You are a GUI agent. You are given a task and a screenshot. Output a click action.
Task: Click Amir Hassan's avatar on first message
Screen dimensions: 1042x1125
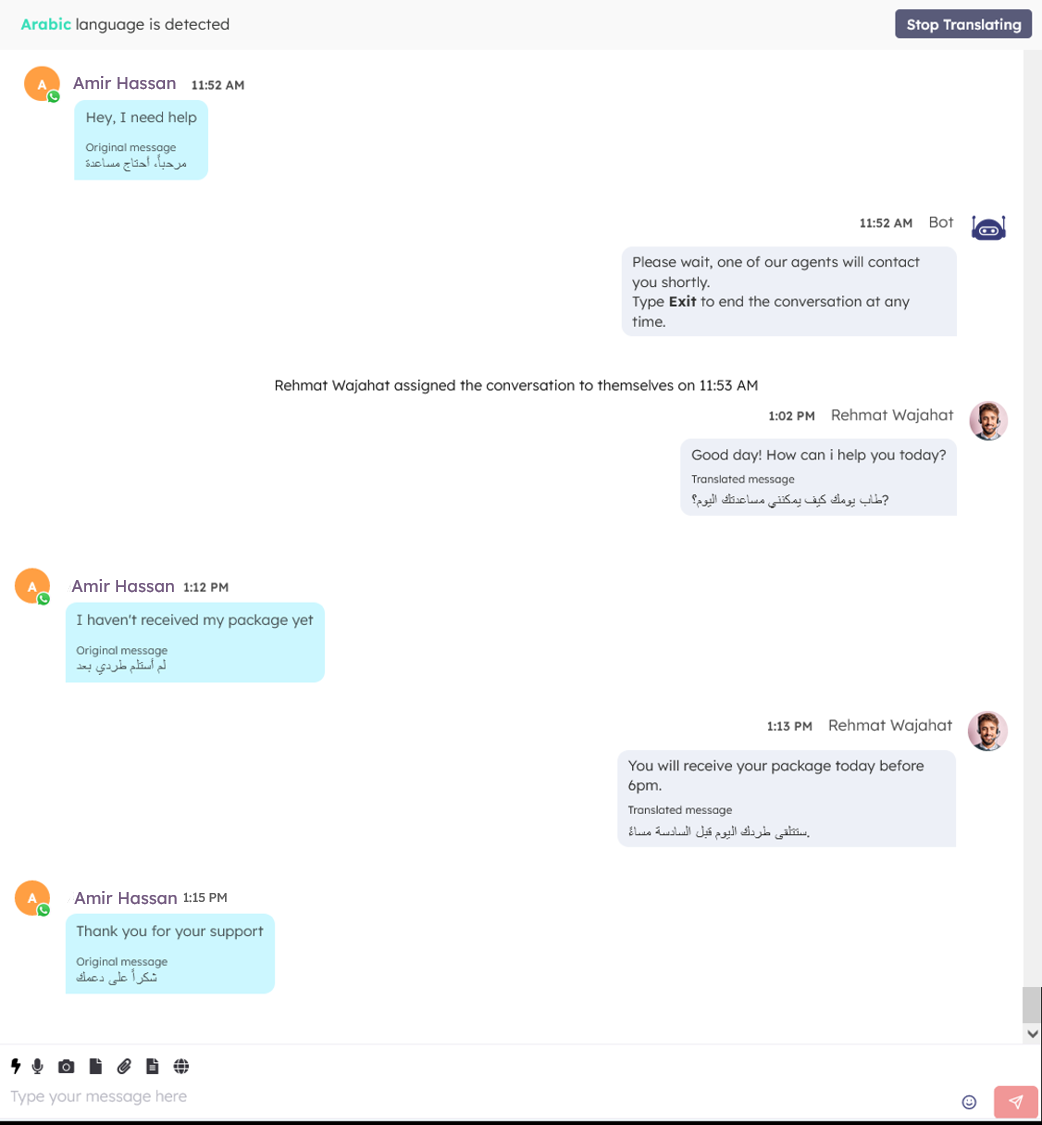tap(42, 85)
